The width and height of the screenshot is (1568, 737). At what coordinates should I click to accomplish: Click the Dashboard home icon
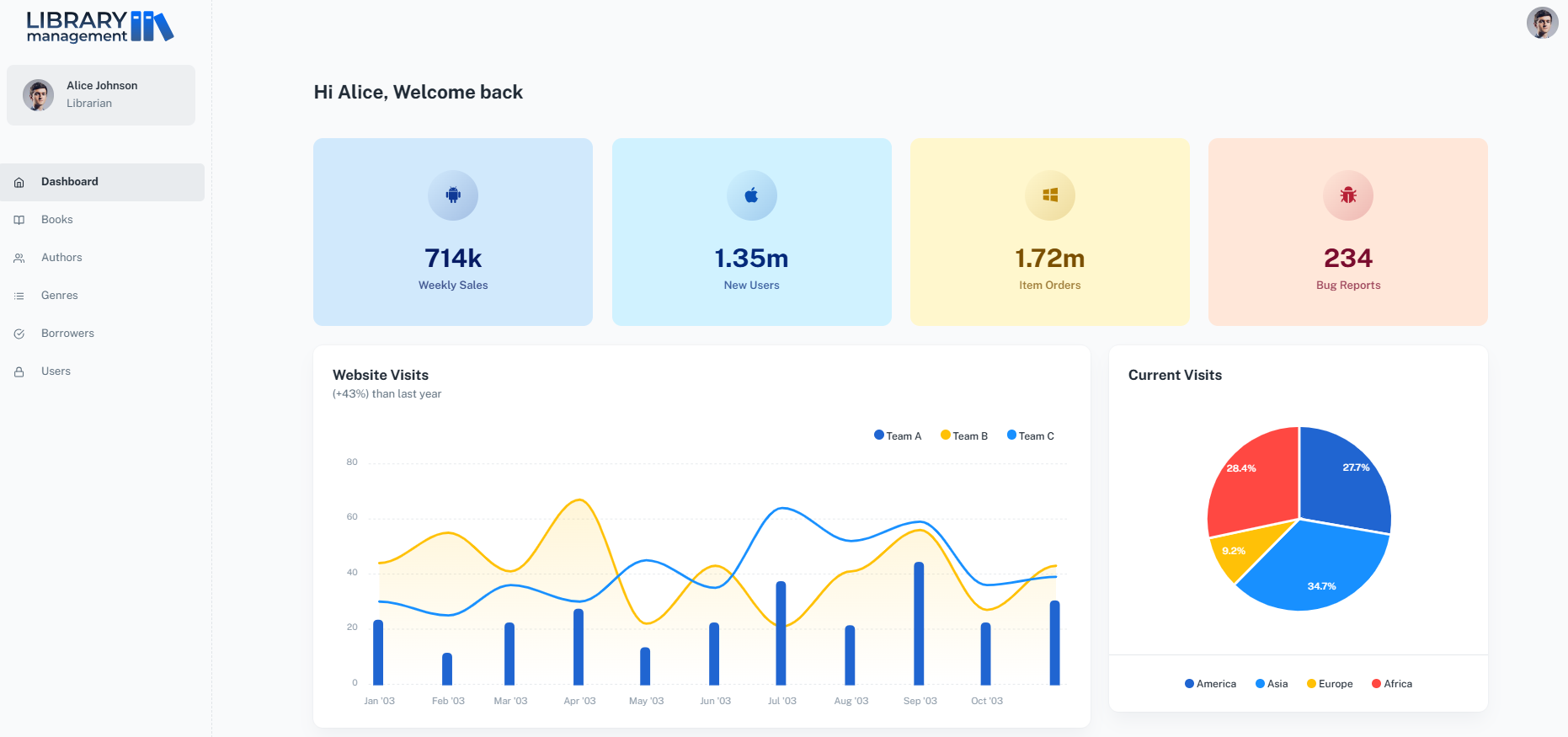19,182
